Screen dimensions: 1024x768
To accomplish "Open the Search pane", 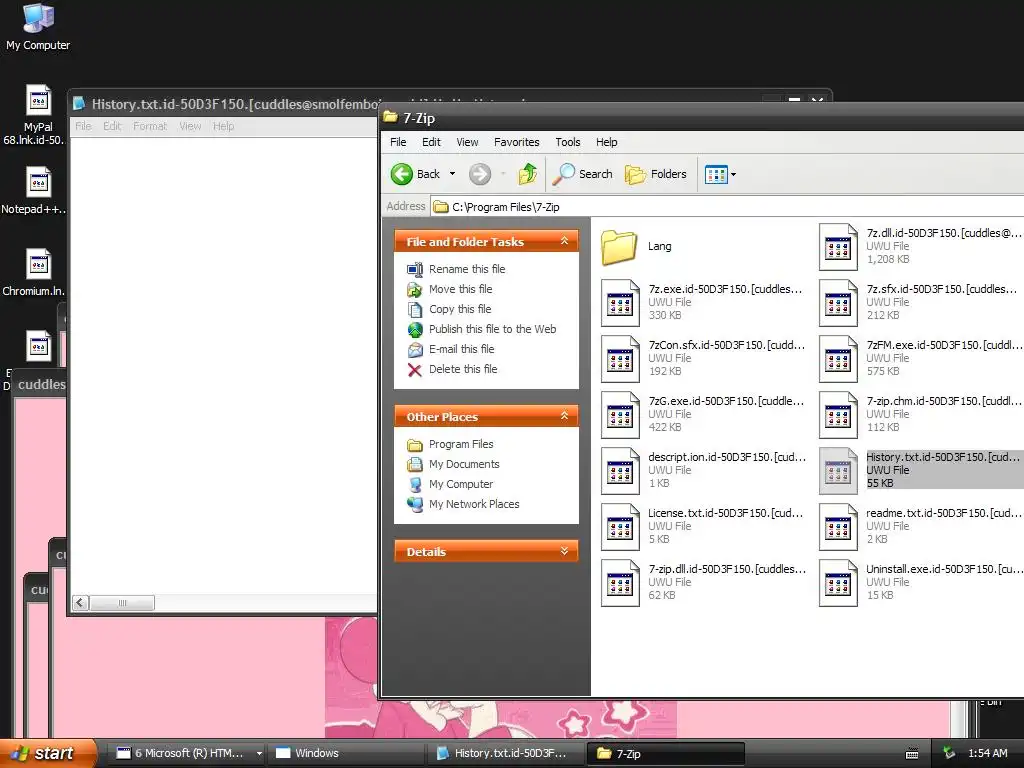I will 583,174.
